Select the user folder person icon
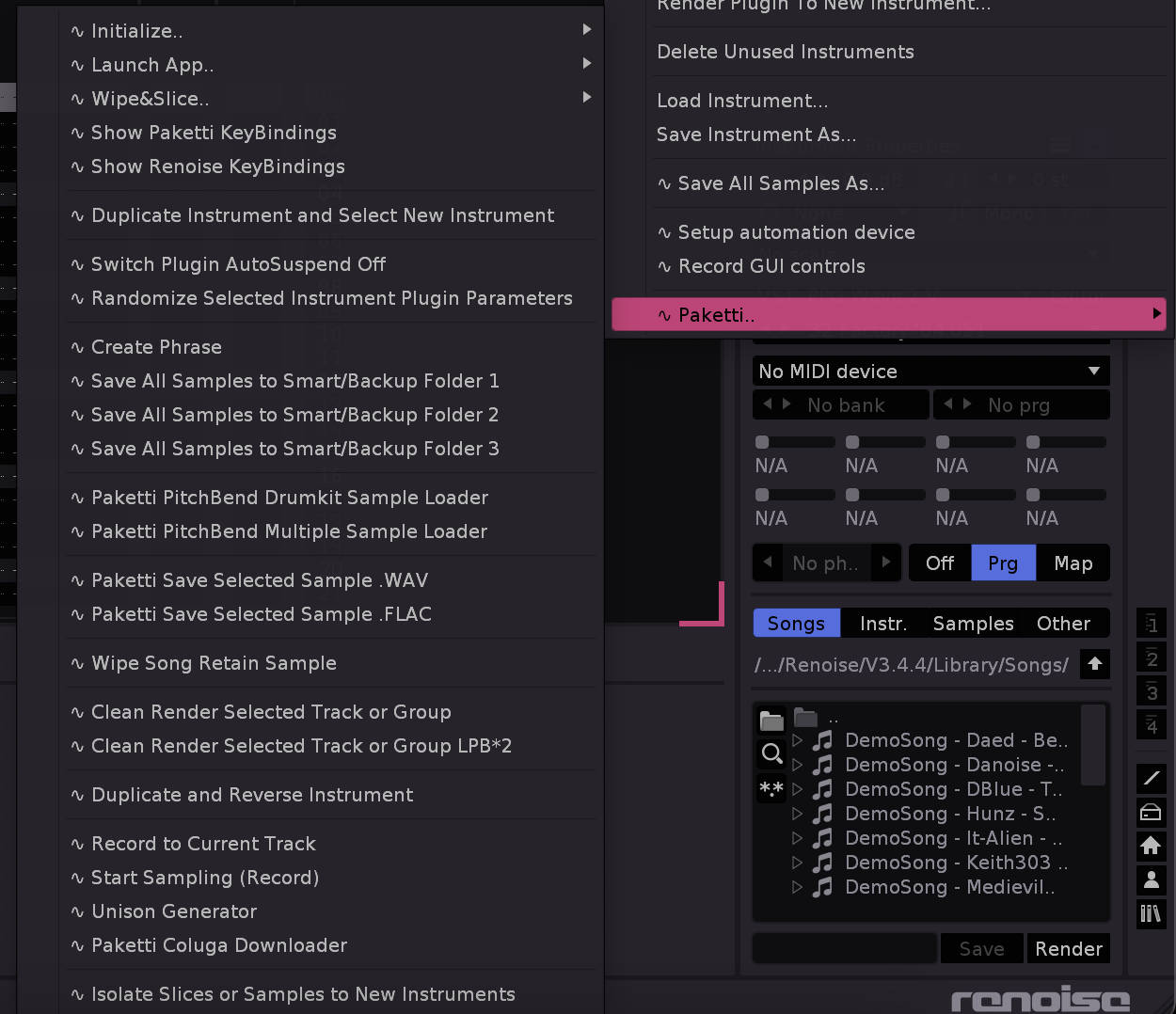 [x=1151, y=879]
